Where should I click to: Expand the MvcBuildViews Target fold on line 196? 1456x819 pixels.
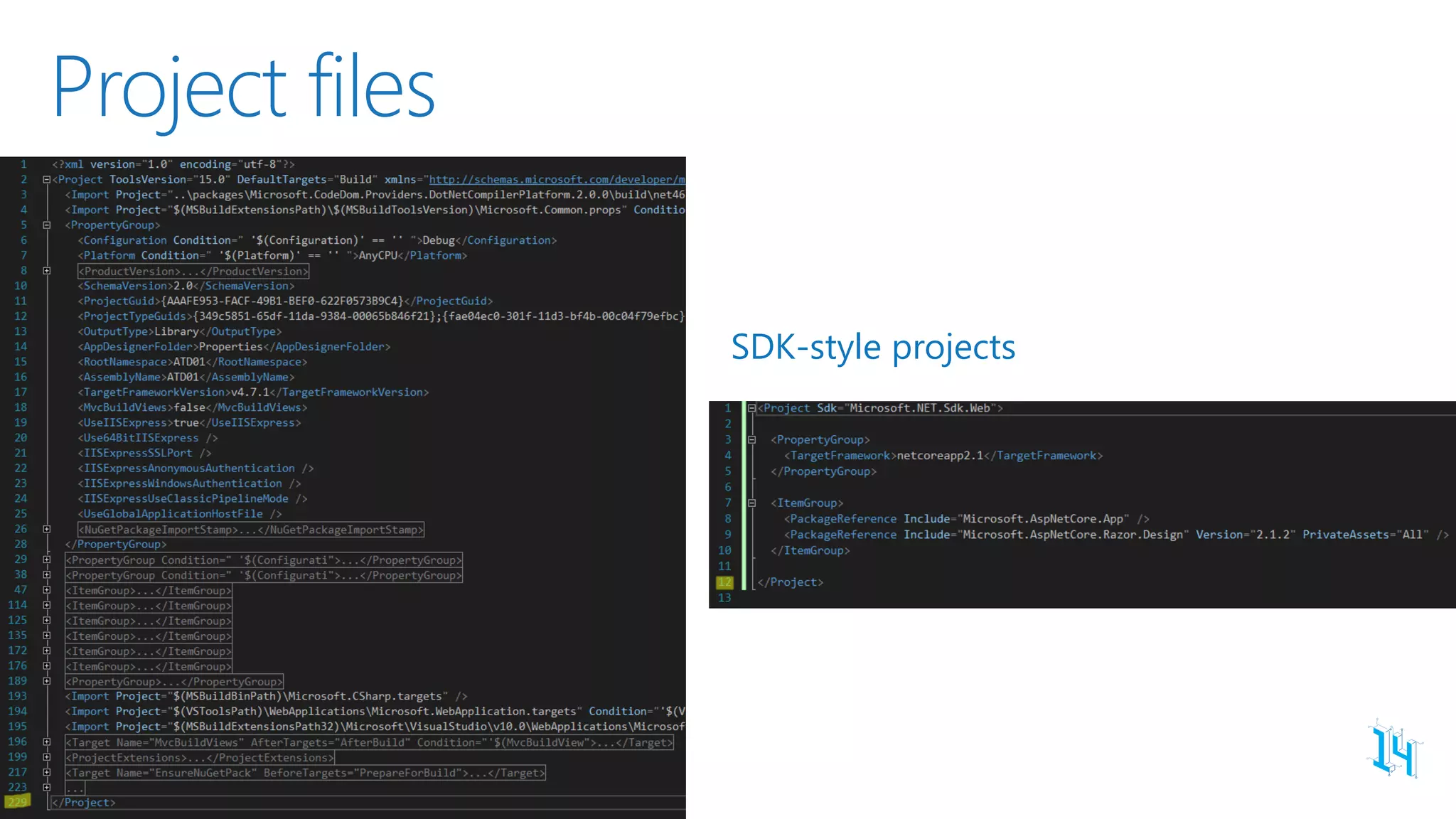46,742
